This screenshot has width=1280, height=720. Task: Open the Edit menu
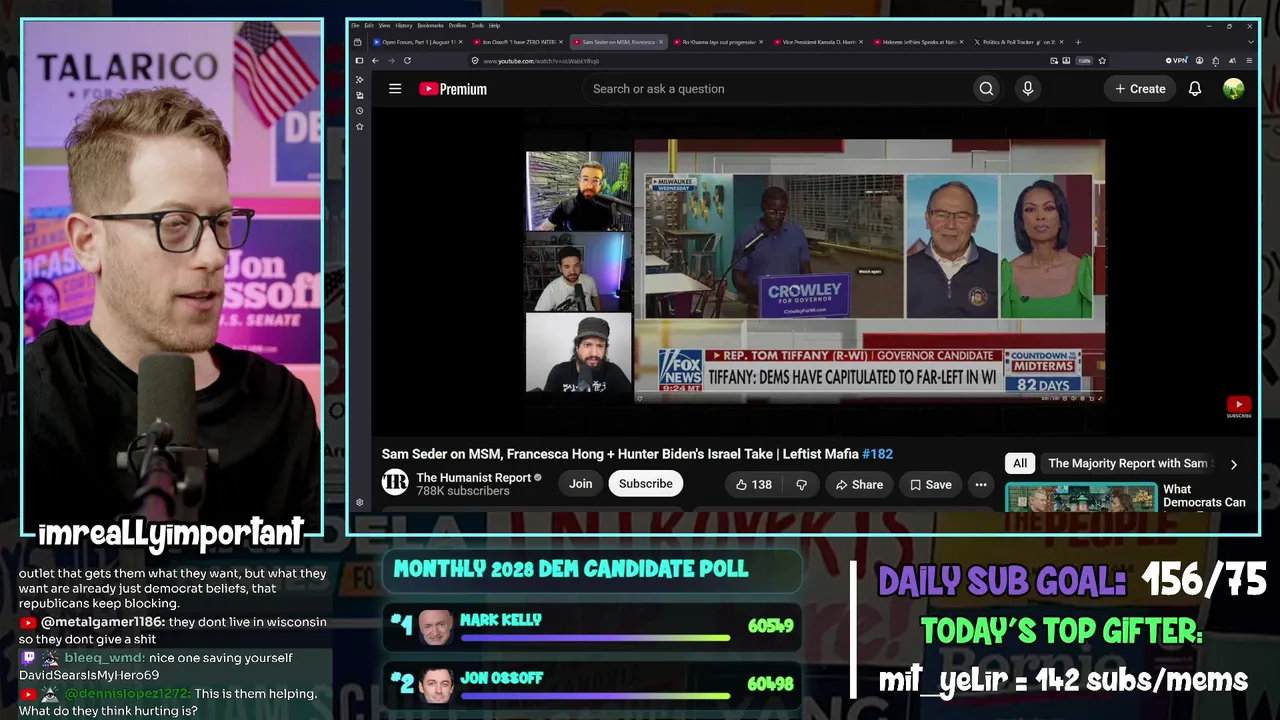[369, 25]
